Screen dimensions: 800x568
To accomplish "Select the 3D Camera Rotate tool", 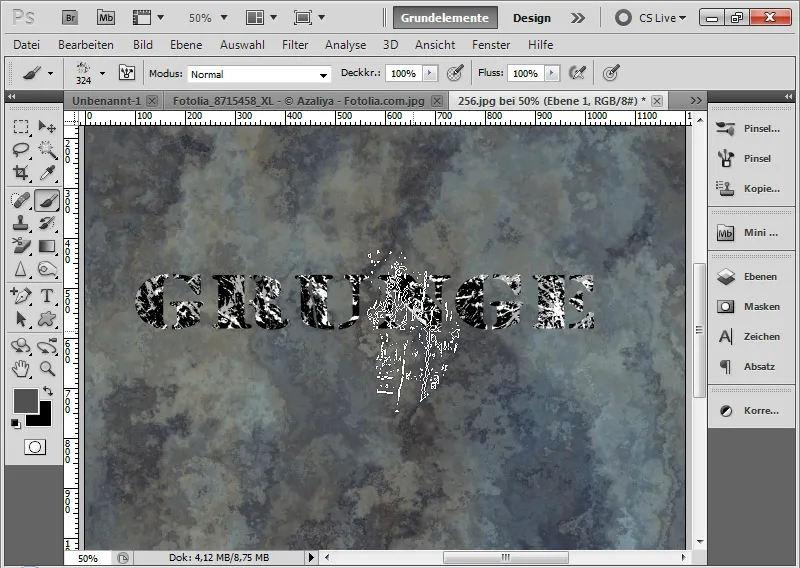I will [47, 345].
